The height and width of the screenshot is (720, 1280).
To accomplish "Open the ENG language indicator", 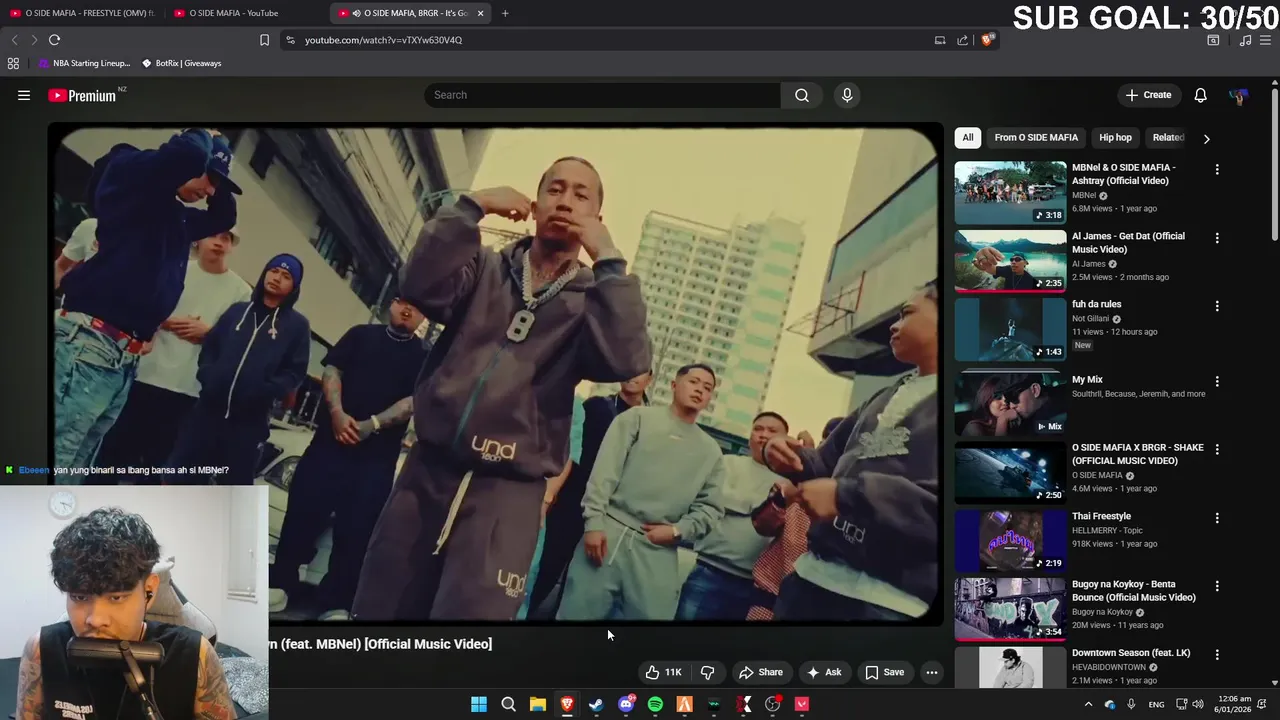I will tap(1156, 704).
